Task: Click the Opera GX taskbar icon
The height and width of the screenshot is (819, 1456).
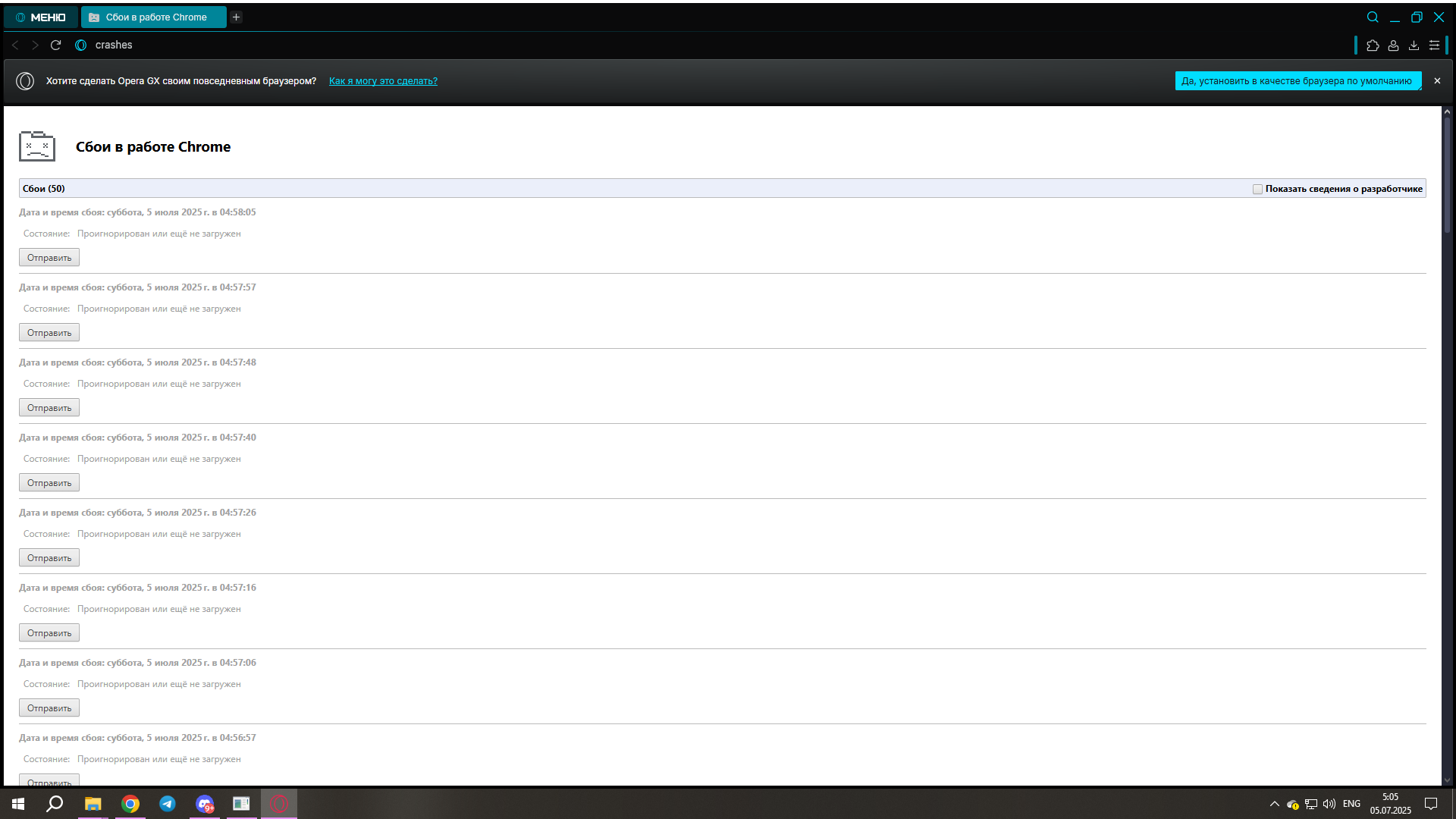Action: [x=279, y=804]
